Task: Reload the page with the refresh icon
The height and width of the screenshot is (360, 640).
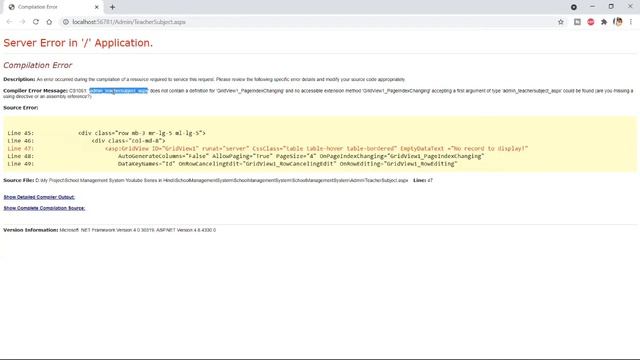Action: tap(36, 22)
